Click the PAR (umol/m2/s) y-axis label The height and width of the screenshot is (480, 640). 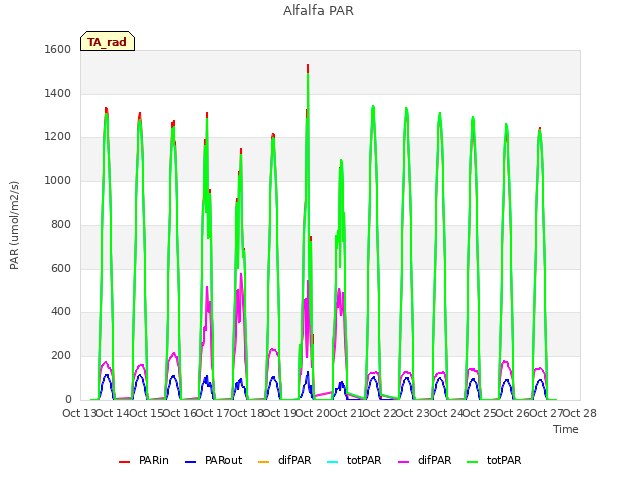[14, 225]
